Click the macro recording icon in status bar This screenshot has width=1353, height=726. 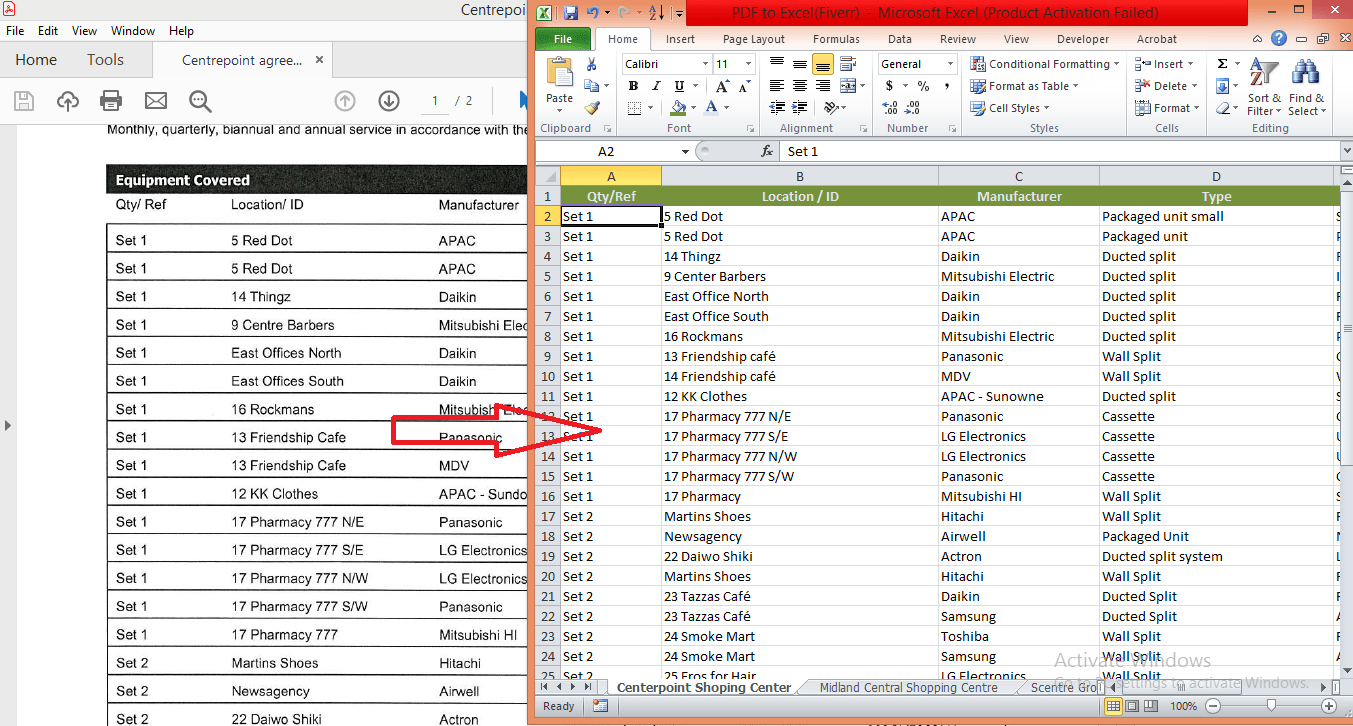pyautogui.click(x=600, y=706)
